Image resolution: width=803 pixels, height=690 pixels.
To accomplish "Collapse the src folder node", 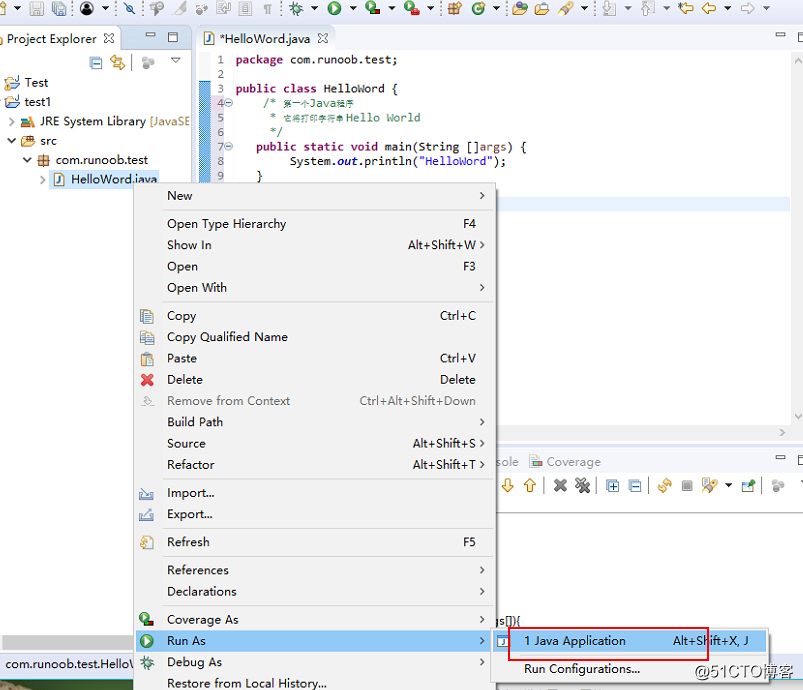I will click(x=11, y=140).
